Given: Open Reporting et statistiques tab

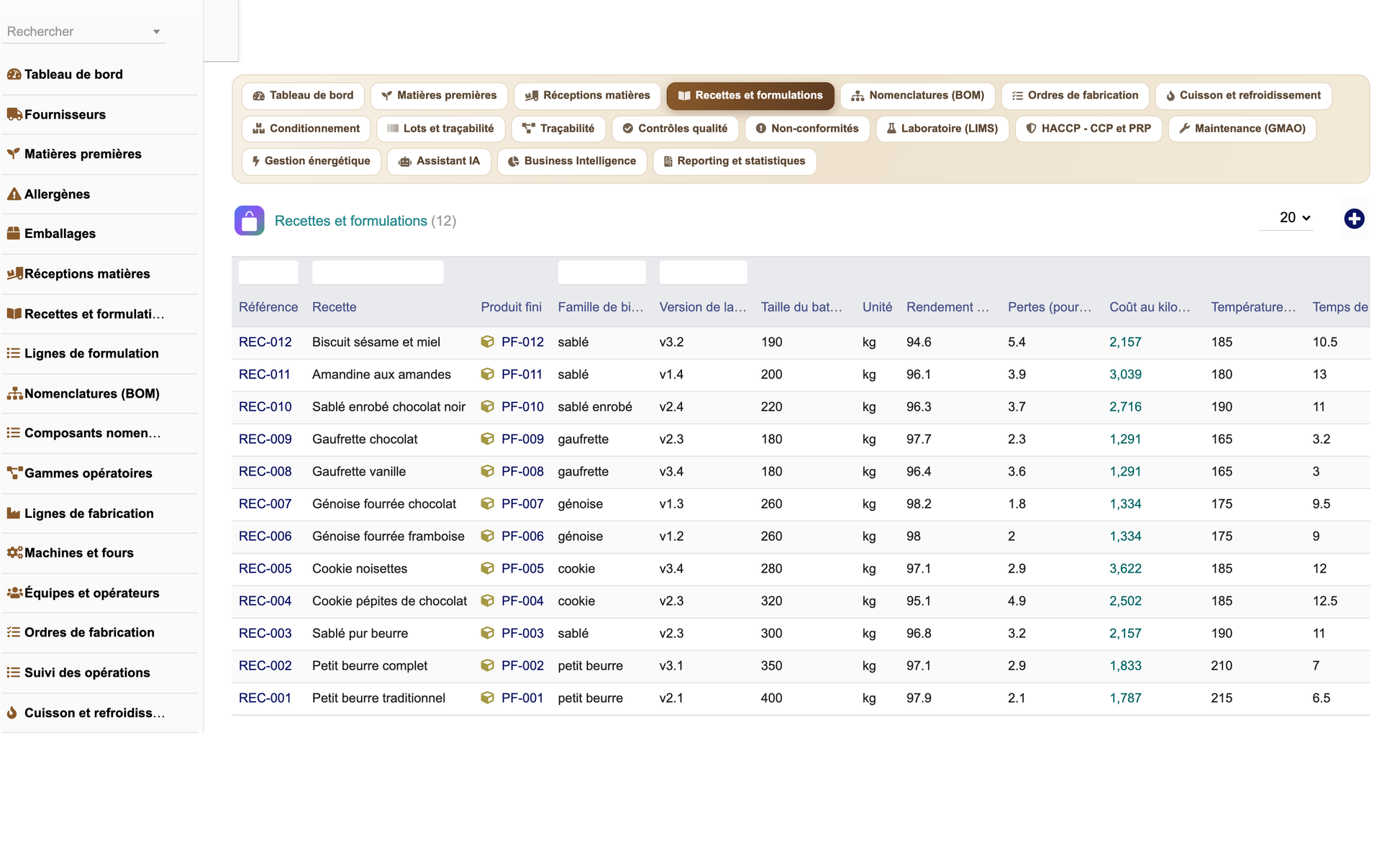Looking at the screenshot, I should pyautogui.click(x=735, y=161).
